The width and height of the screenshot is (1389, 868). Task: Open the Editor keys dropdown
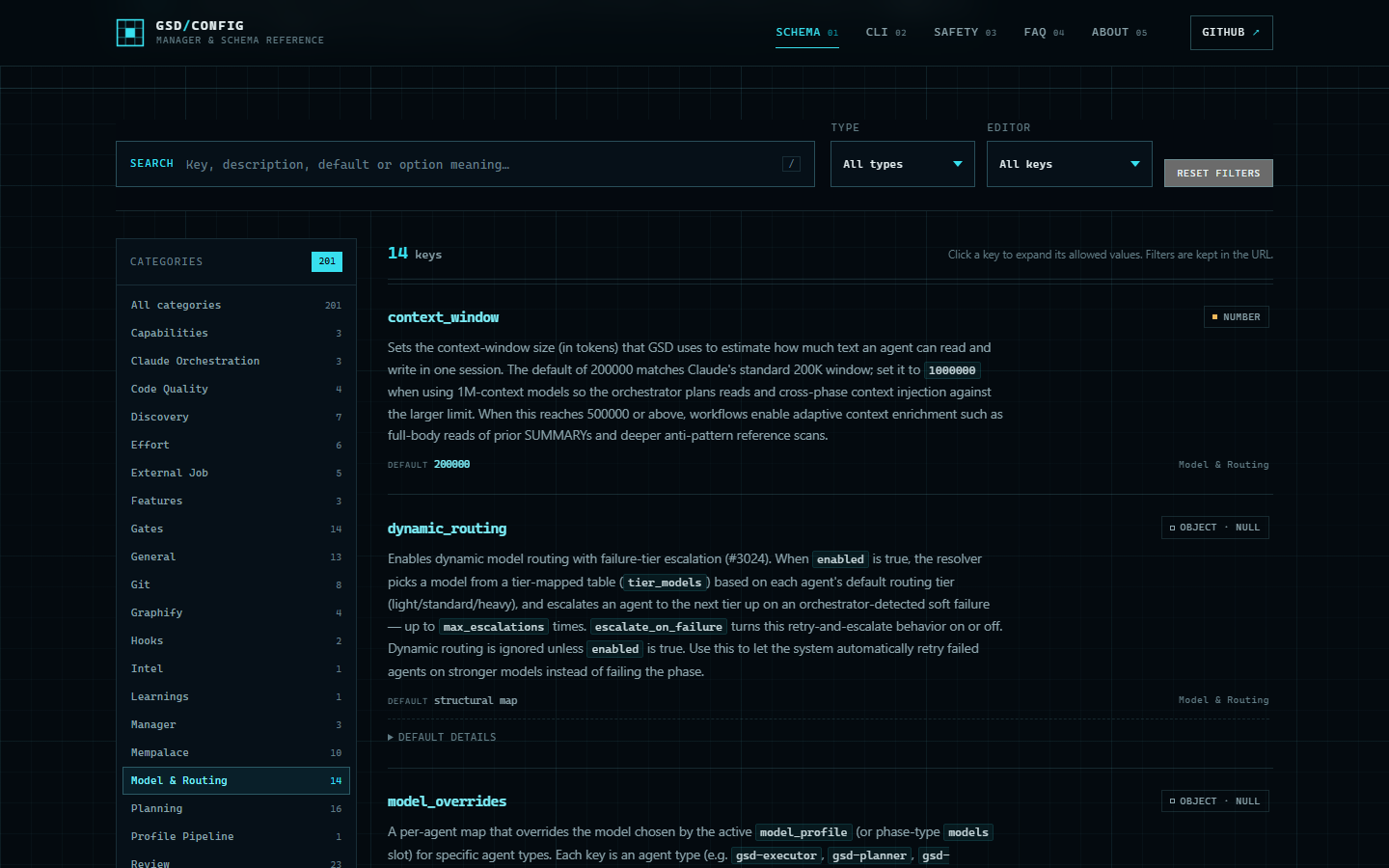1070,164
